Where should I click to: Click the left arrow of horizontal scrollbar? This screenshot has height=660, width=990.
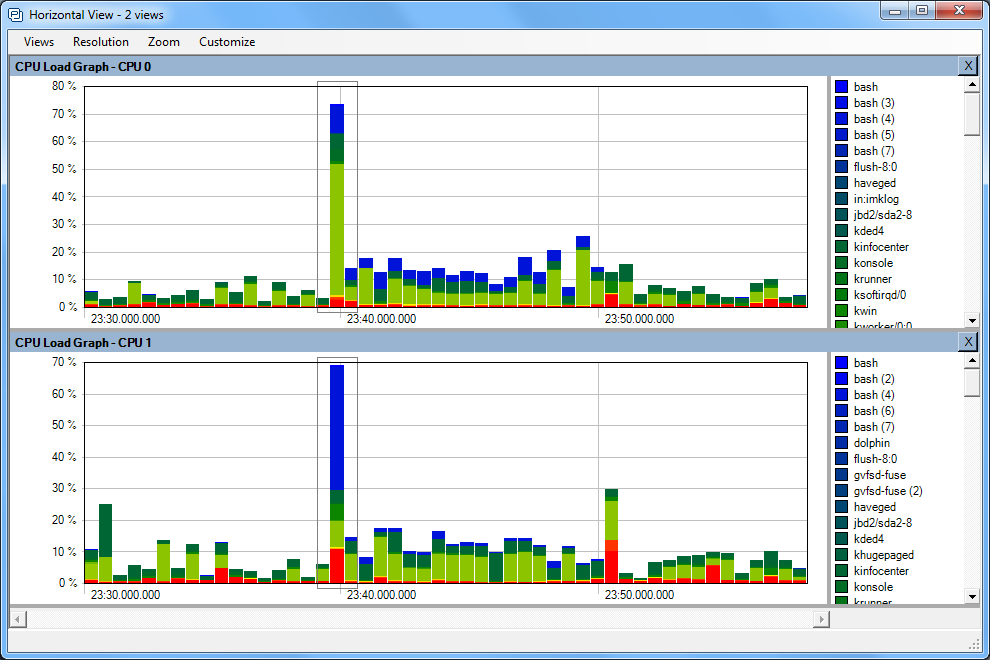17,619
